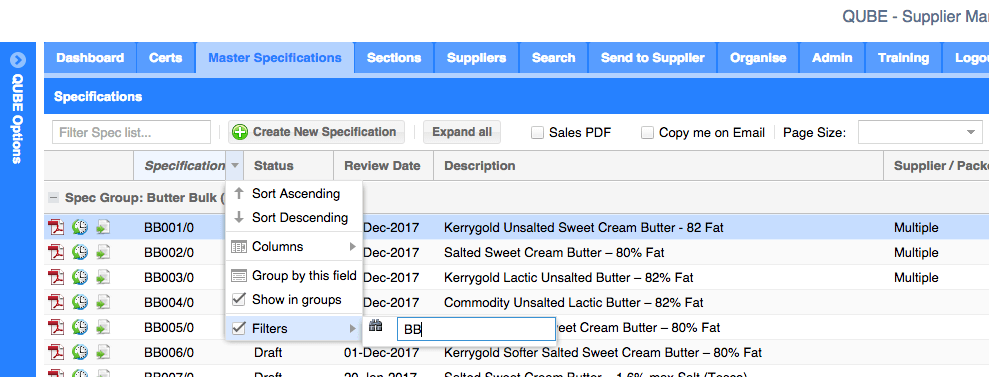989x377 pixels.
Task: Click green arrow document icon for BB004/0
Action: pyautogui.click(x=103, y=302)
